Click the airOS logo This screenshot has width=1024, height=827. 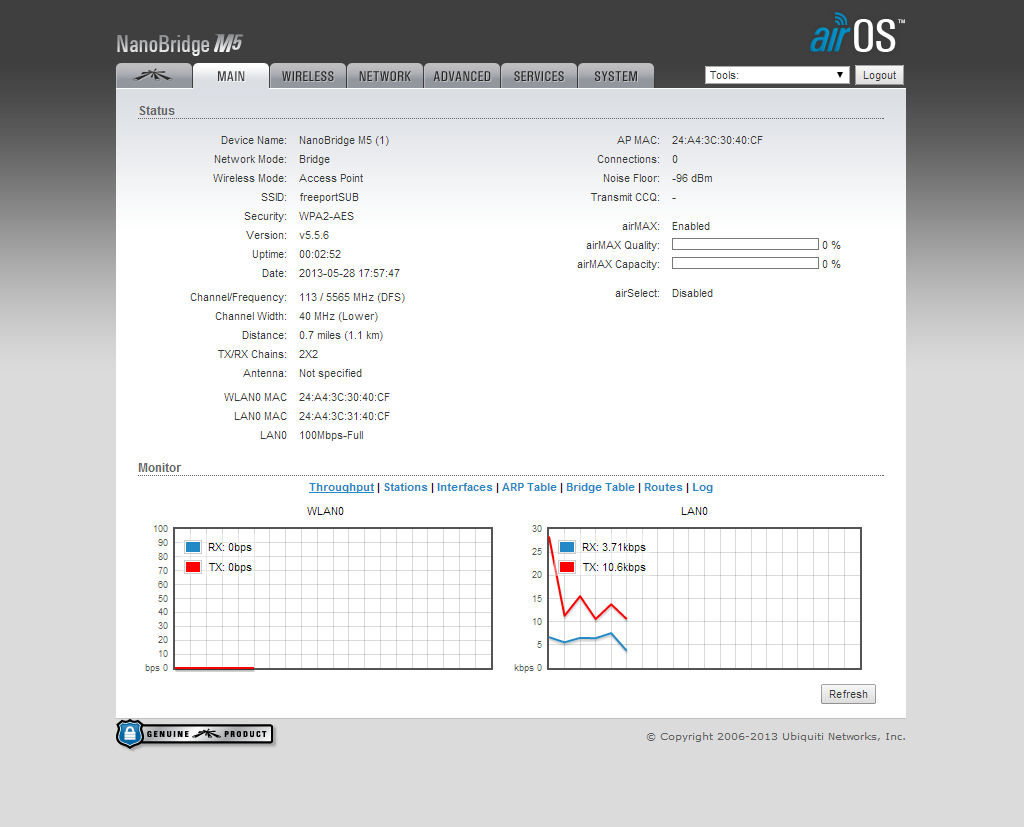pyautogui.click(x=857, y=34)
